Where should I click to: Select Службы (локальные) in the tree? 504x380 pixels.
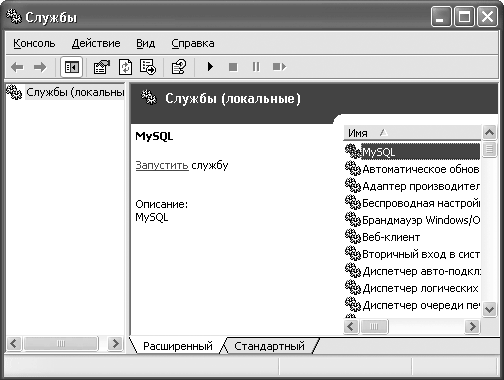[x=75, y=92]
